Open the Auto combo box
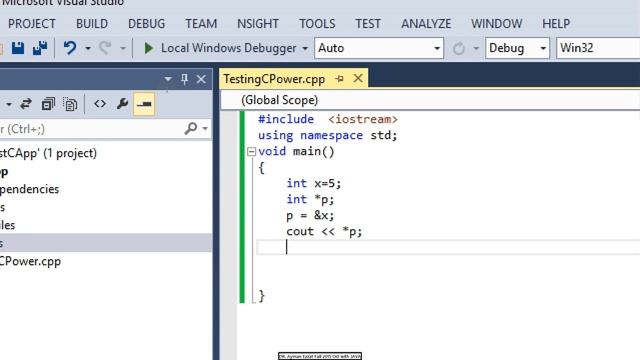640x360 pixels. [x=379, y=48]
